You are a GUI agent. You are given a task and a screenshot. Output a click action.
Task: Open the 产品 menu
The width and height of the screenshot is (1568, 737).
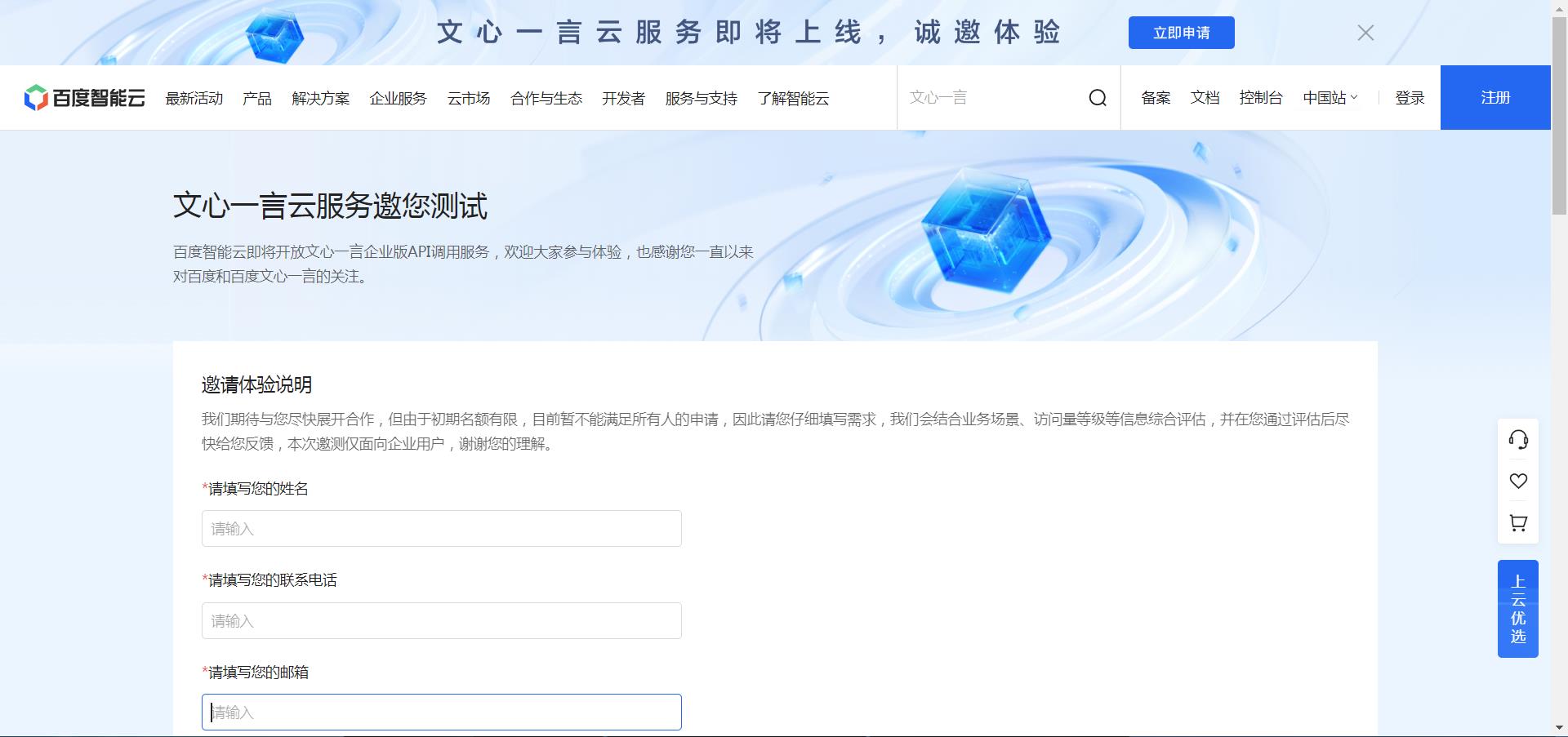point(257,98)
